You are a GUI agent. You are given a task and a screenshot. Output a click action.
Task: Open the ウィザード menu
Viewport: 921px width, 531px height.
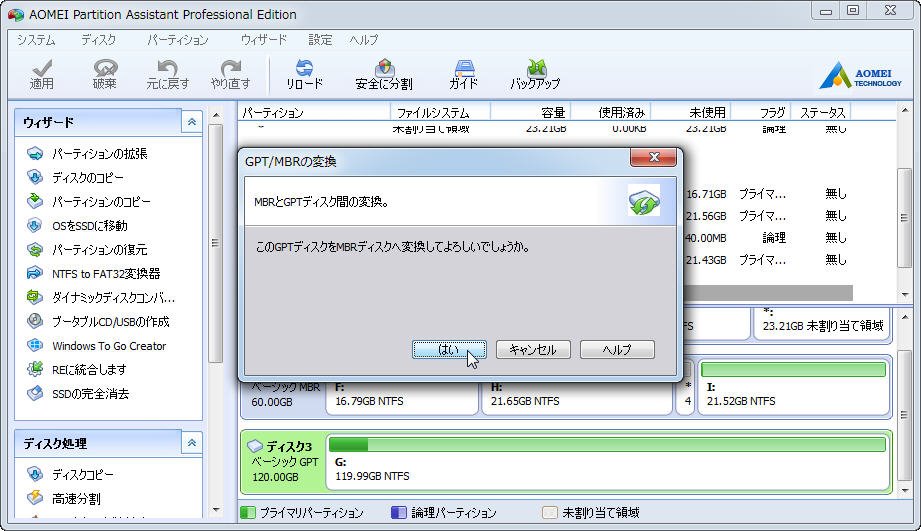pyautogui.click(x=264, y=40)
